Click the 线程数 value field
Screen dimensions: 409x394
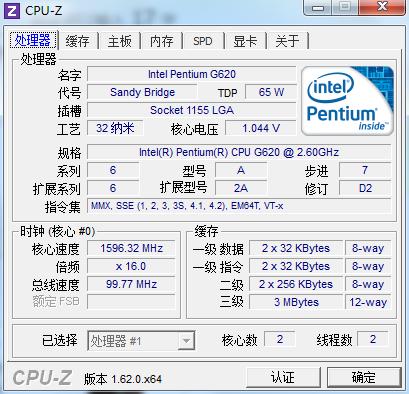click(373, 339)
